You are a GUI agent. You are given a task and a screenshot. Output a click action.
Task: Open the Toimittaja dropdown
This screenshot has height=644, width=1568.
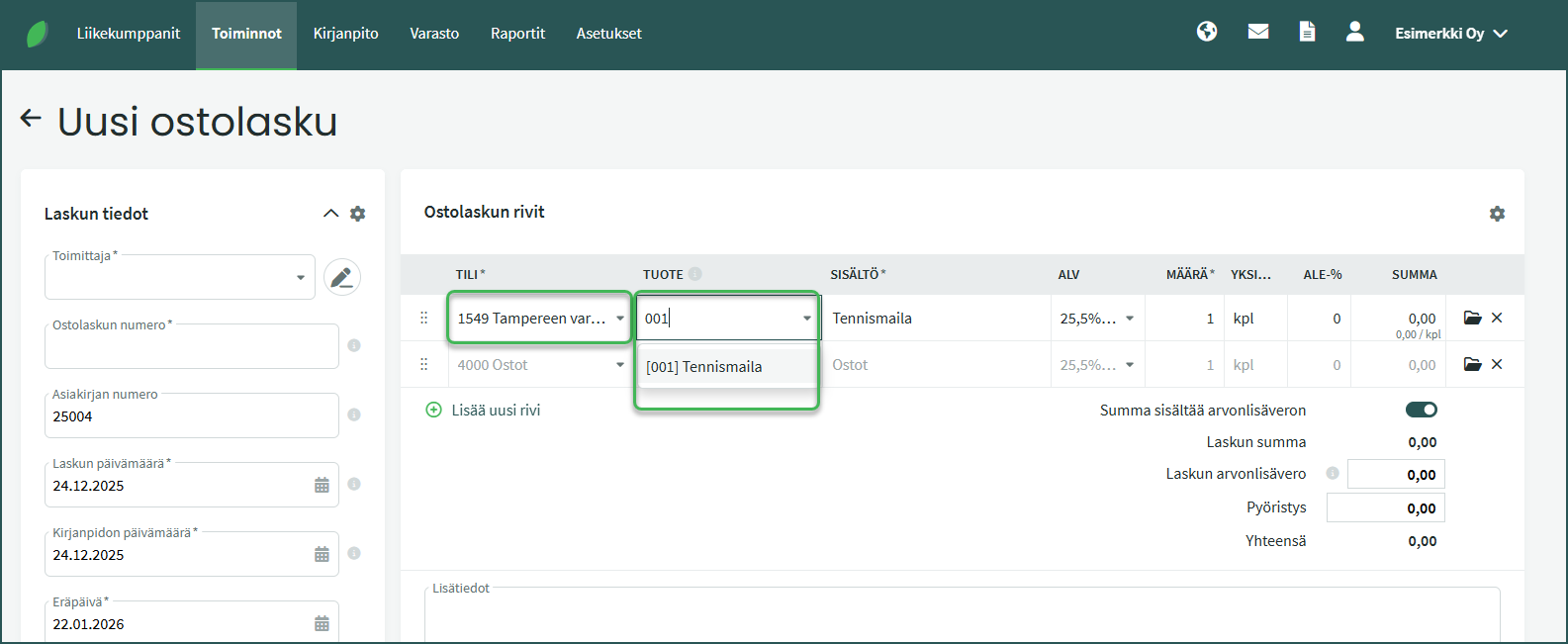(180, 278)
